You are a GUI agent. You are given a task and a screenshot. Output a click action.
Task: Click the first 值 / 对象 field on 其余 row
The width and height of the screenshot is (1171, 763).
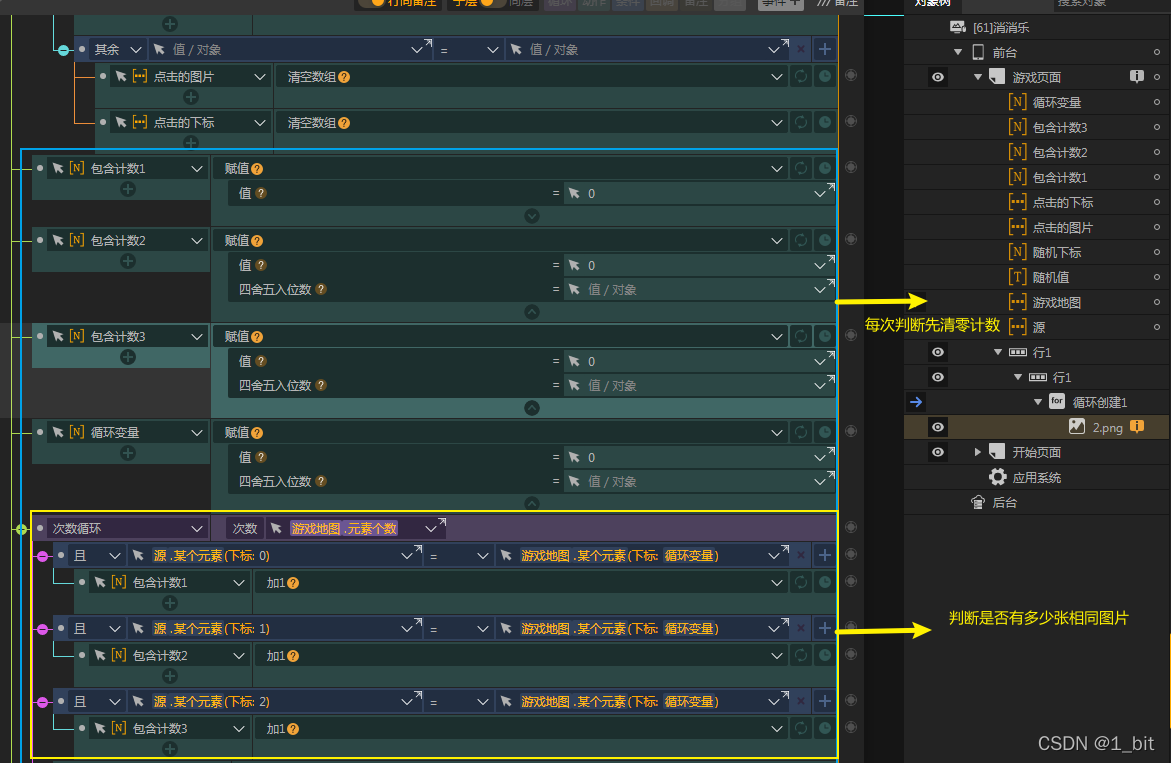tap(290, 49)
